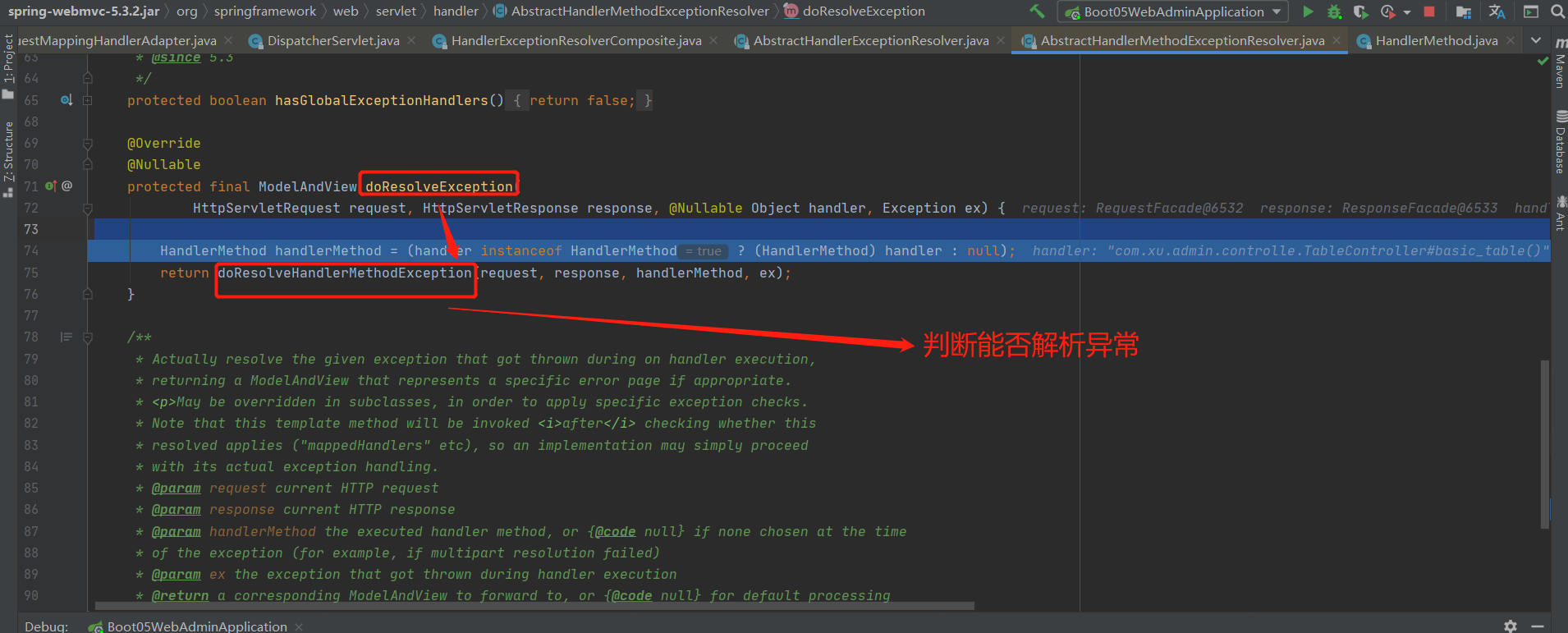Viewport: 1568px width, 633px height.
Task: Click the @ annotations gutter icon line 71
Action: 67,186
